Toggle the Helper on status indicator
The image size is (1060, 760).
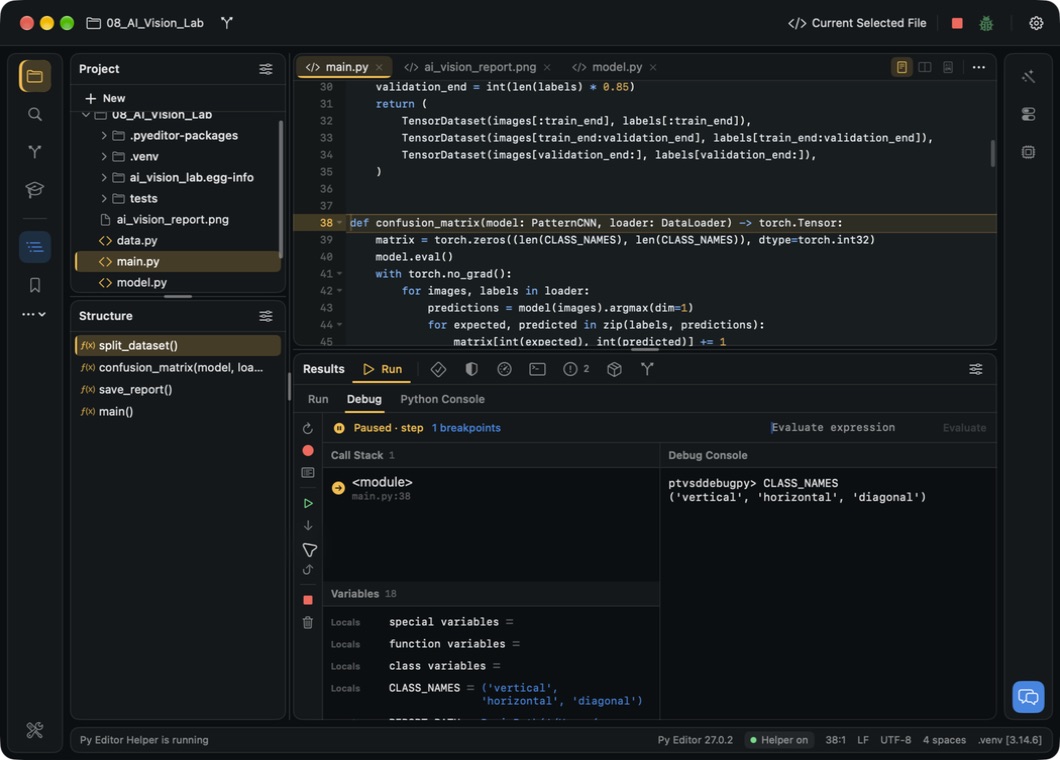779,740
